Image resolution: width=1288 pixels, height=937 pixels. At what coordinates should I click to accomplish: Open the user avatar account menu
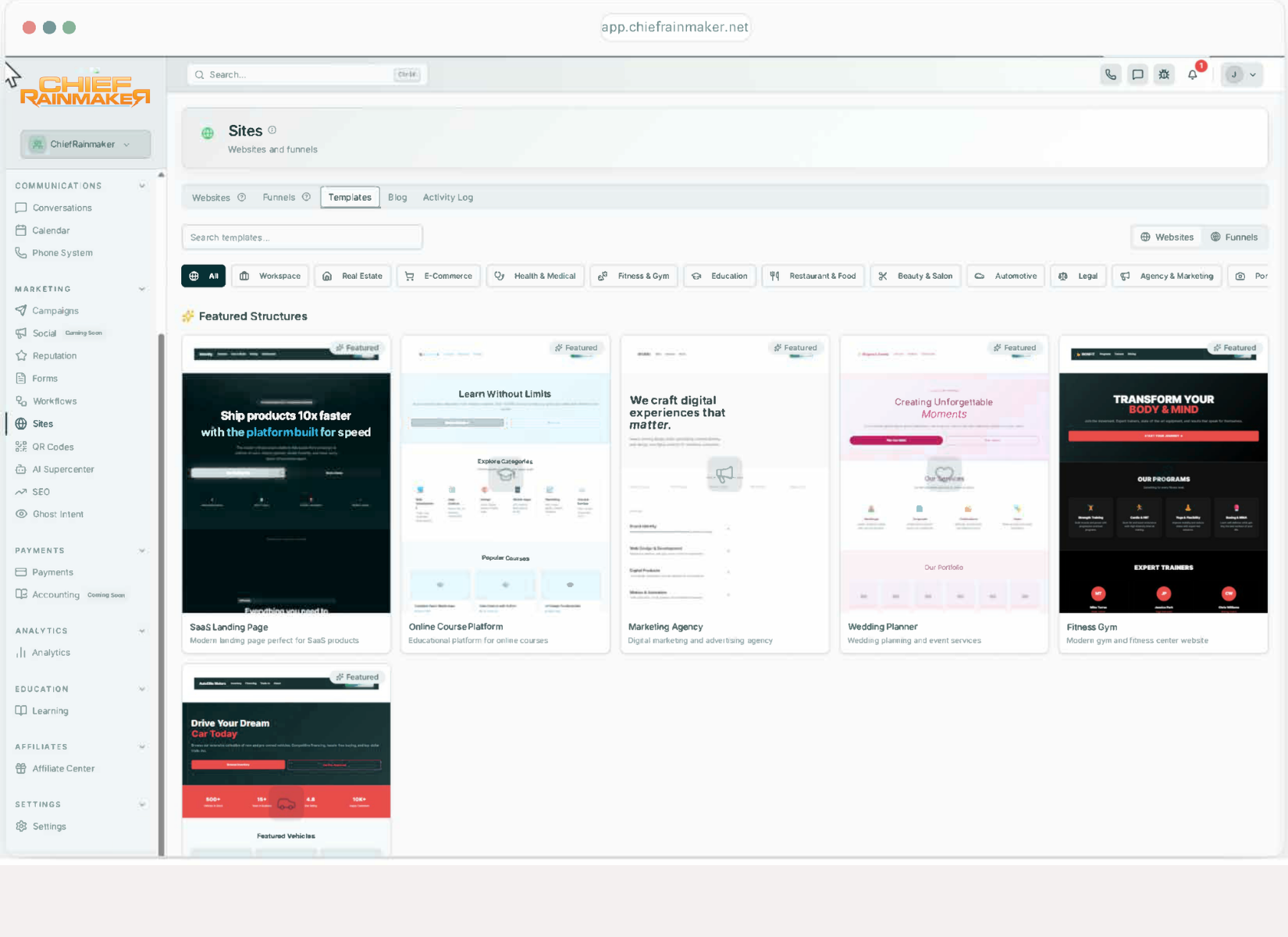(x=1242, y=75)
